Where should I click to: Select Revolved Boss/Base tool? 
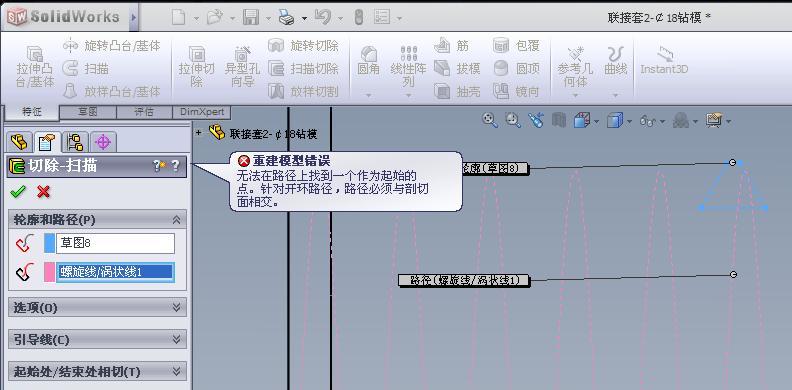[112, 45]
